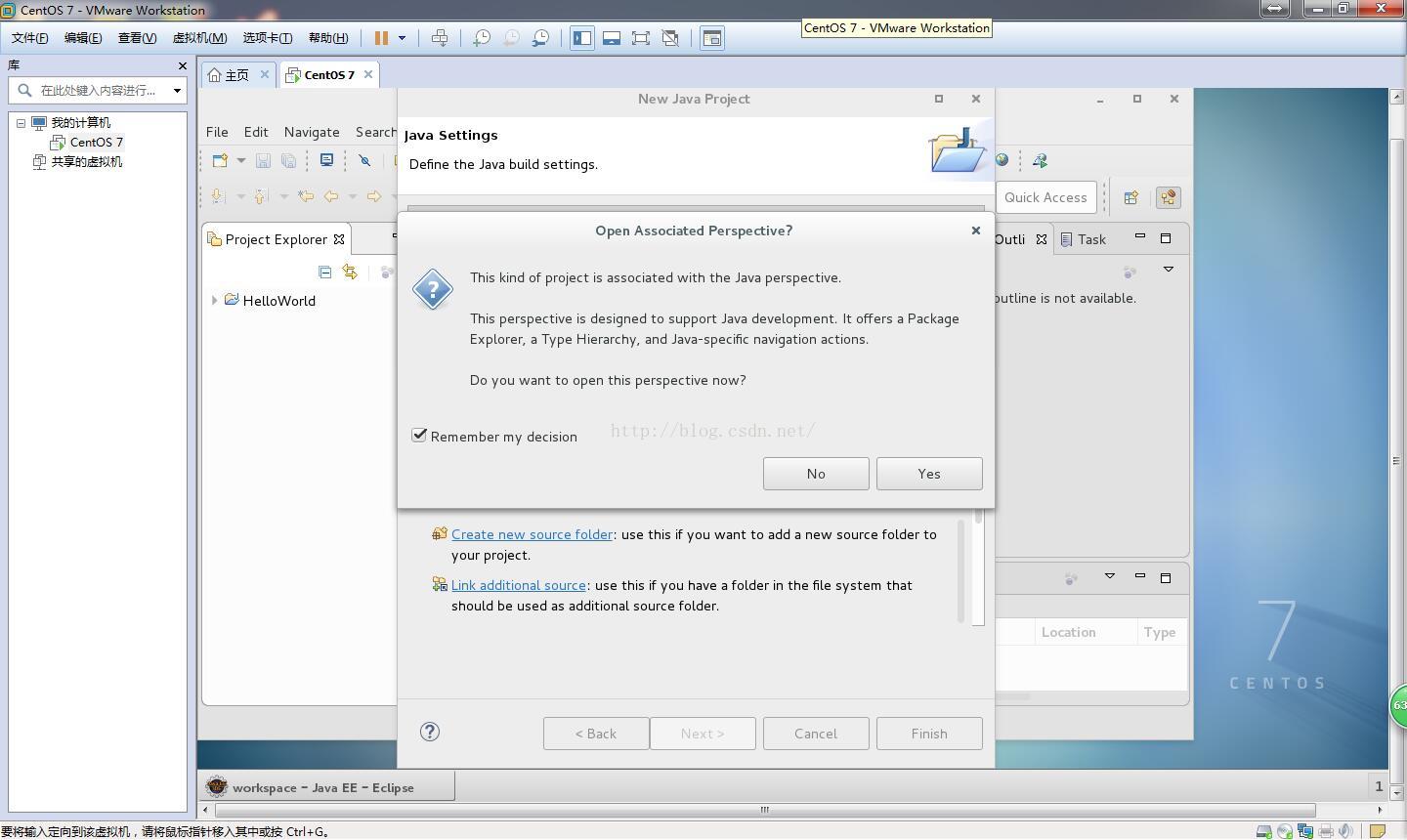Close the Open Associated Perspective dialog

975,231
